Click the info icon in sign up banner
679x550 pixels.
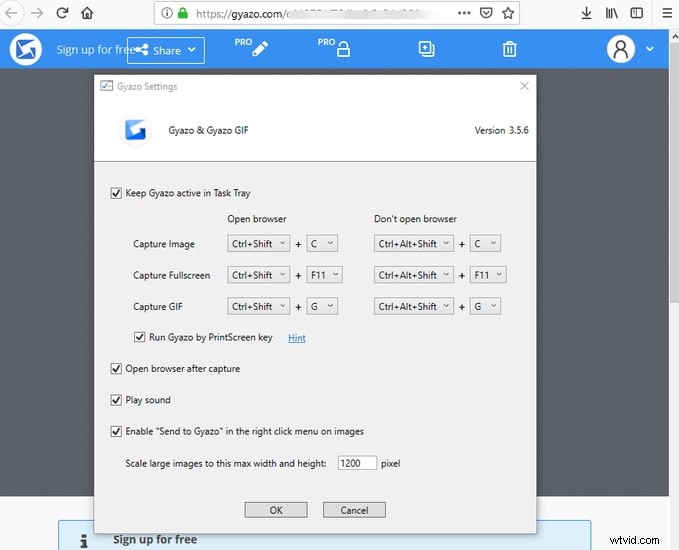point(84,540)
